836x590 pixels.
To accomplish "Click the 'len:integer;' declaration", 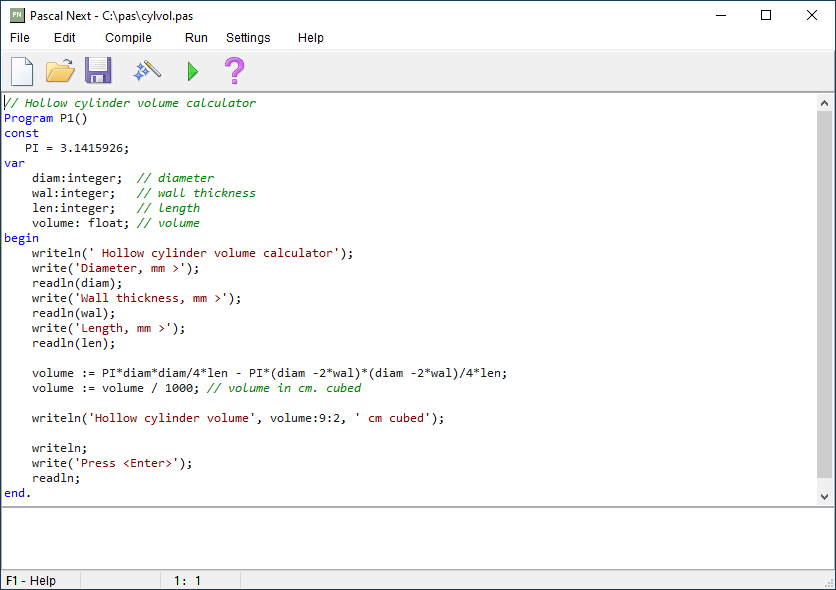I will pos(73,208).
